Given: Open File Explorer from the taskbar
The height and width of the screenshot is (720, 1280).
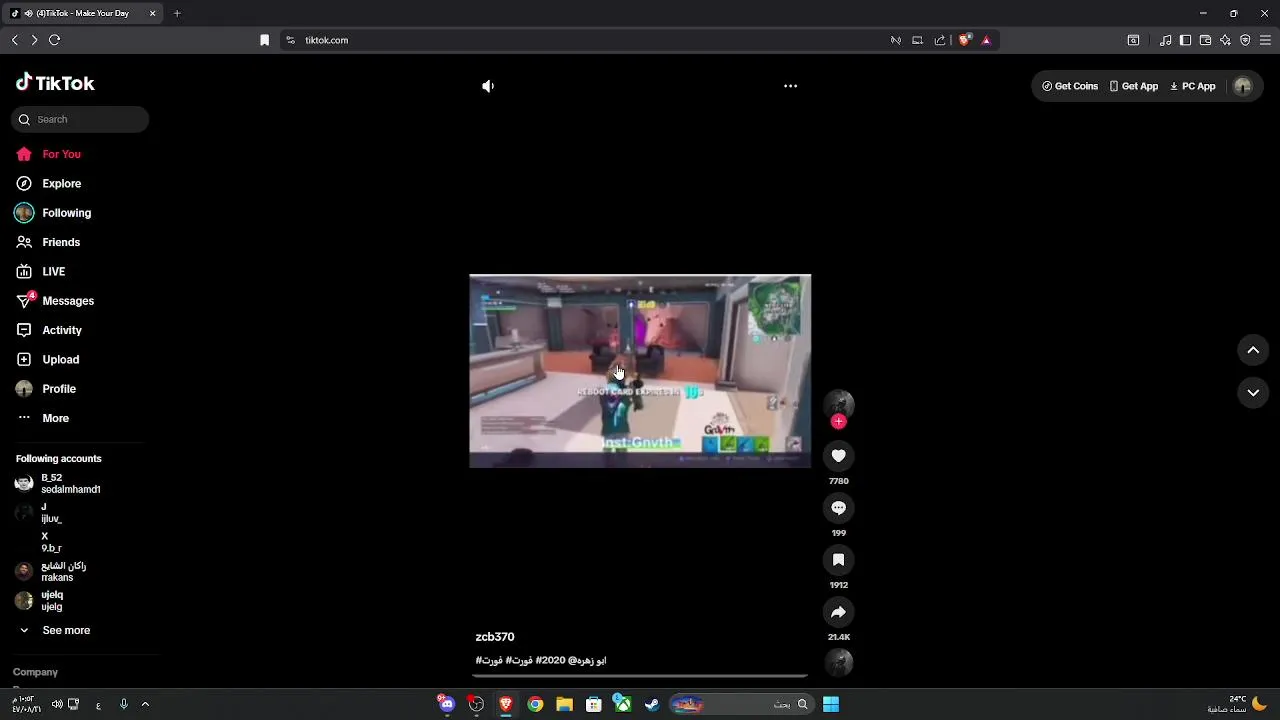Looking at the screenshot, I should [x=564, y=704].
